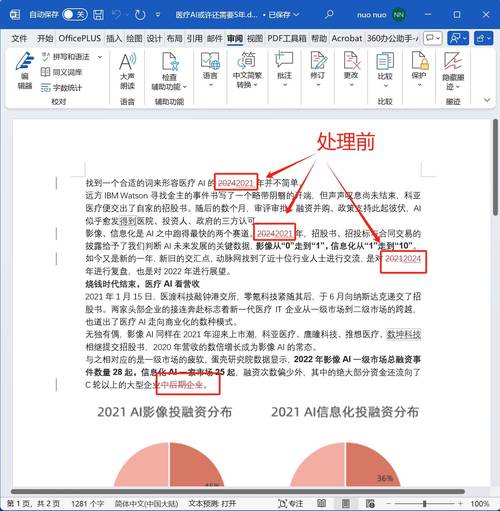
Task: Click the 36% label in the pie chart
Action: coord(385,478)
